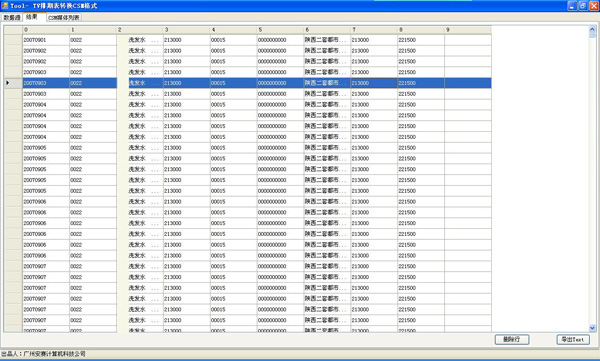Select column header 5

[280, 30]
